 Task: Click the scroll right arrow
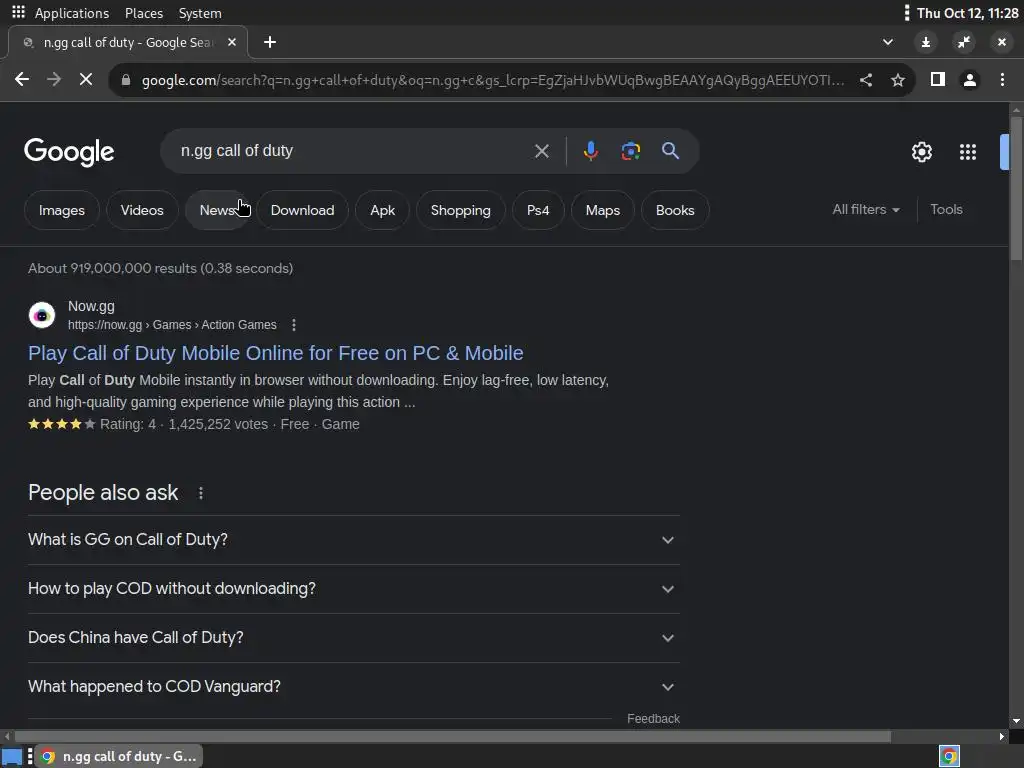pos(1002,737)
